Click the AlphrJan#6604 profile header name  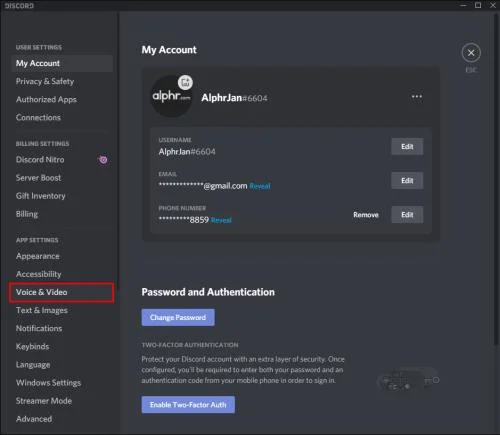[234, 98]
